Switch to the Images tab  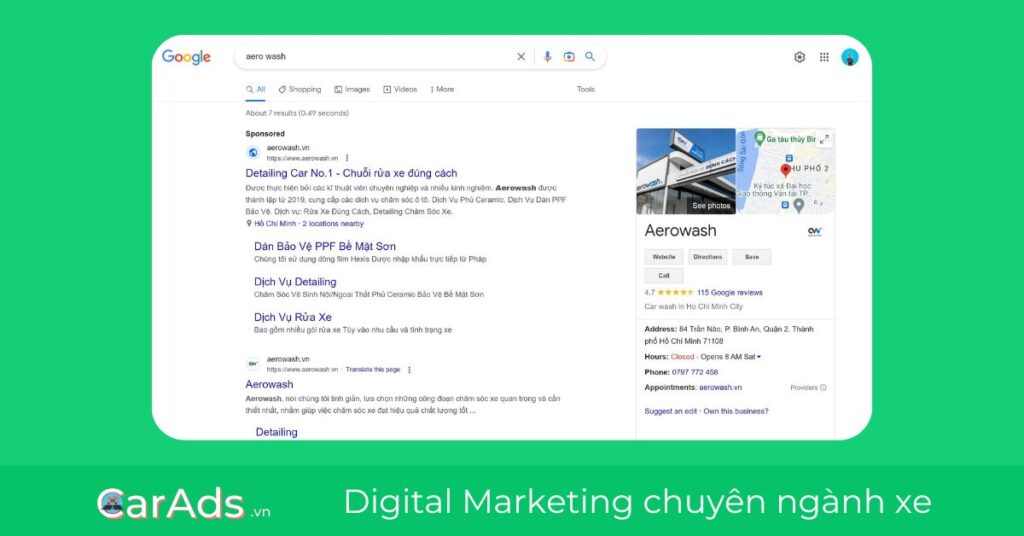click(x=352, y=89)
